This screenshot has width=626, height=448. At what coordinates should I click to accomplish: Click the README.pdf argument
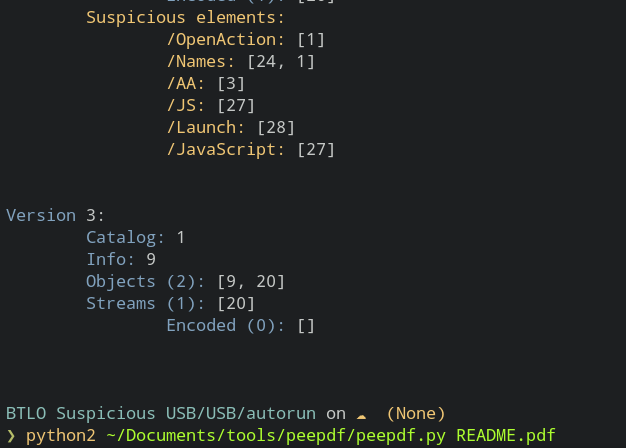(505, 436)
